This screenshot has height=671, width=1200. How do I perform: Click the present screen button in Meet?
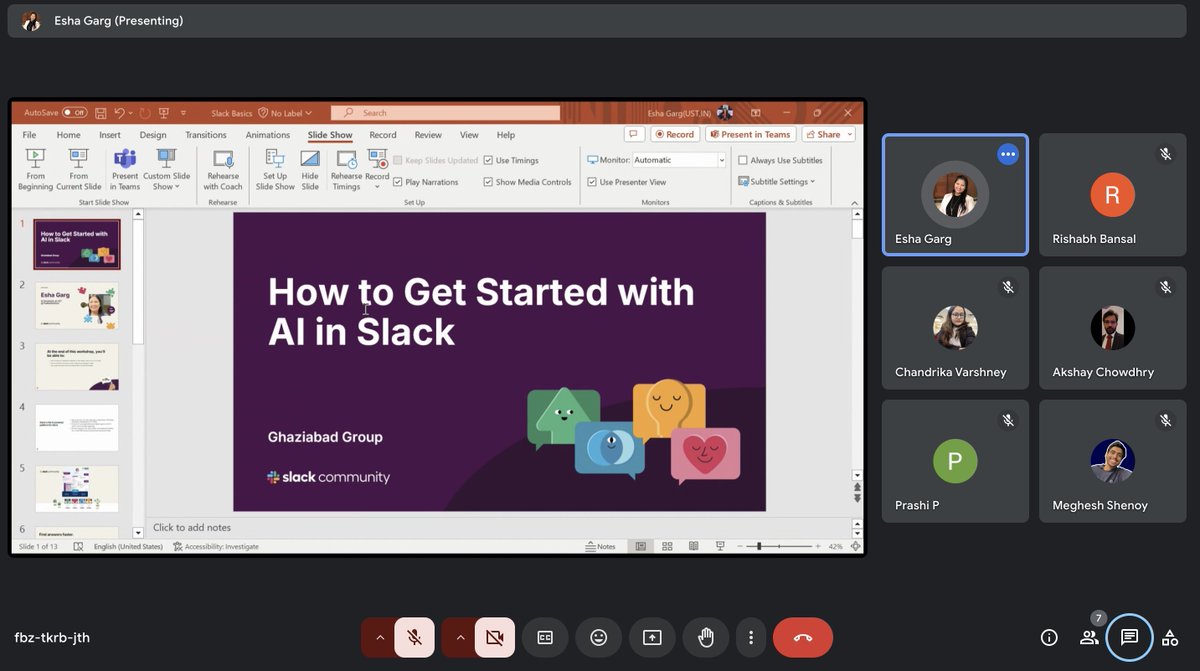coord(652,637)
